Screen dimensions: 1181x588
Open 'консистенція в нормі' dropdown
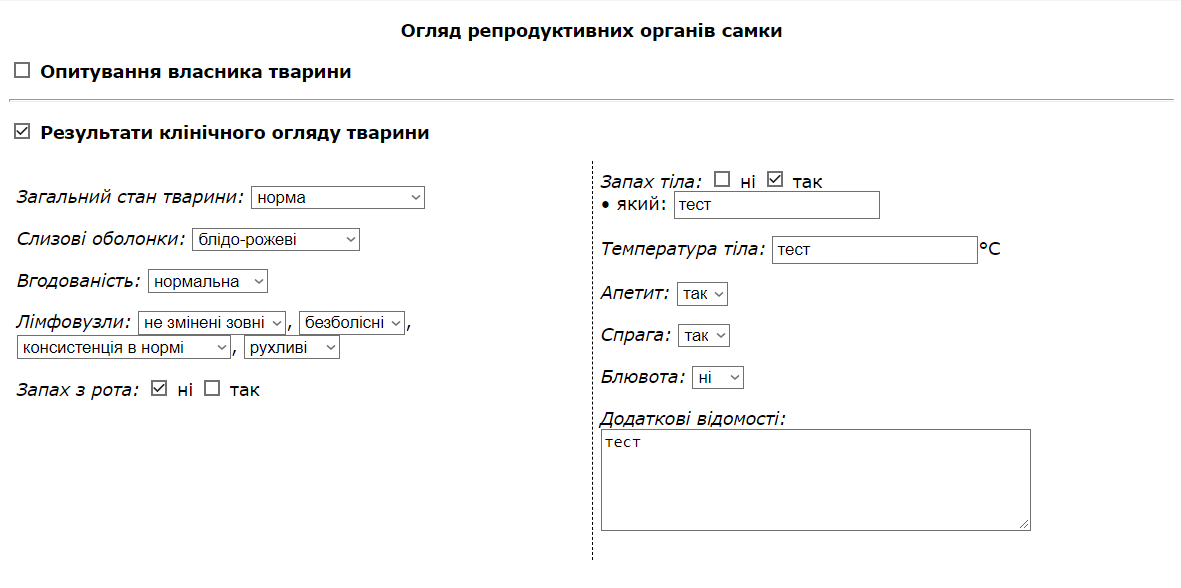click(125, 348)
